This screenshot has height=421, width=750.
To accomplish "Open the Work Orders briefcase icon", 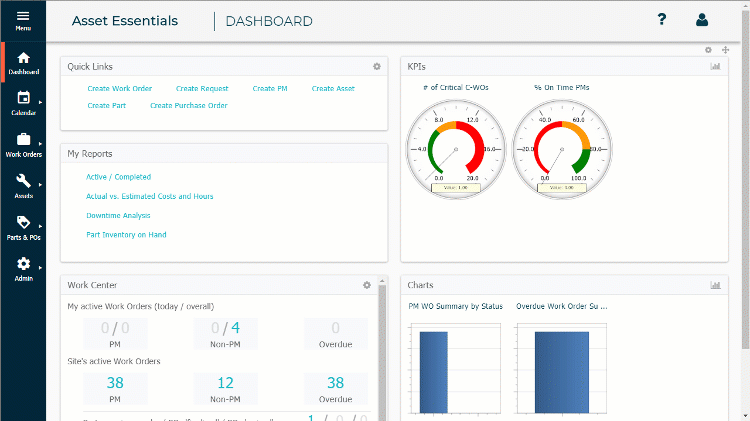I will point(23,139).
